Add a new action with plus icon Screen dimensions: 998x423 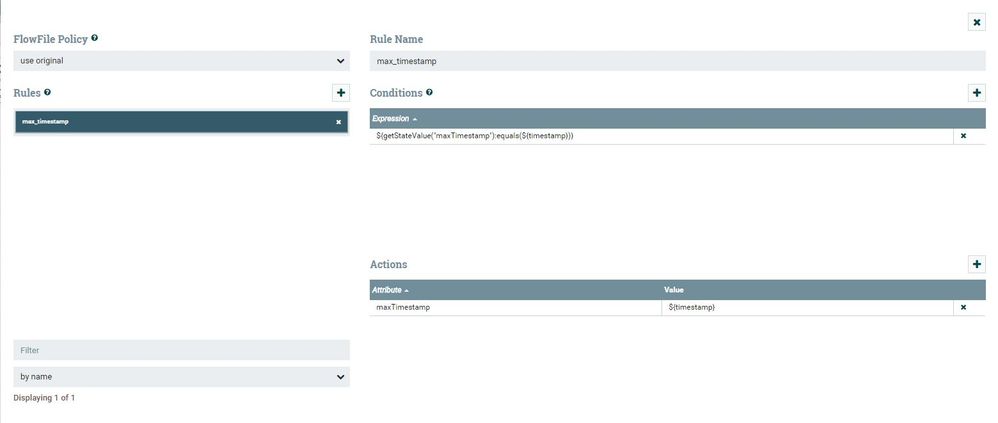(x=977, y=265)
